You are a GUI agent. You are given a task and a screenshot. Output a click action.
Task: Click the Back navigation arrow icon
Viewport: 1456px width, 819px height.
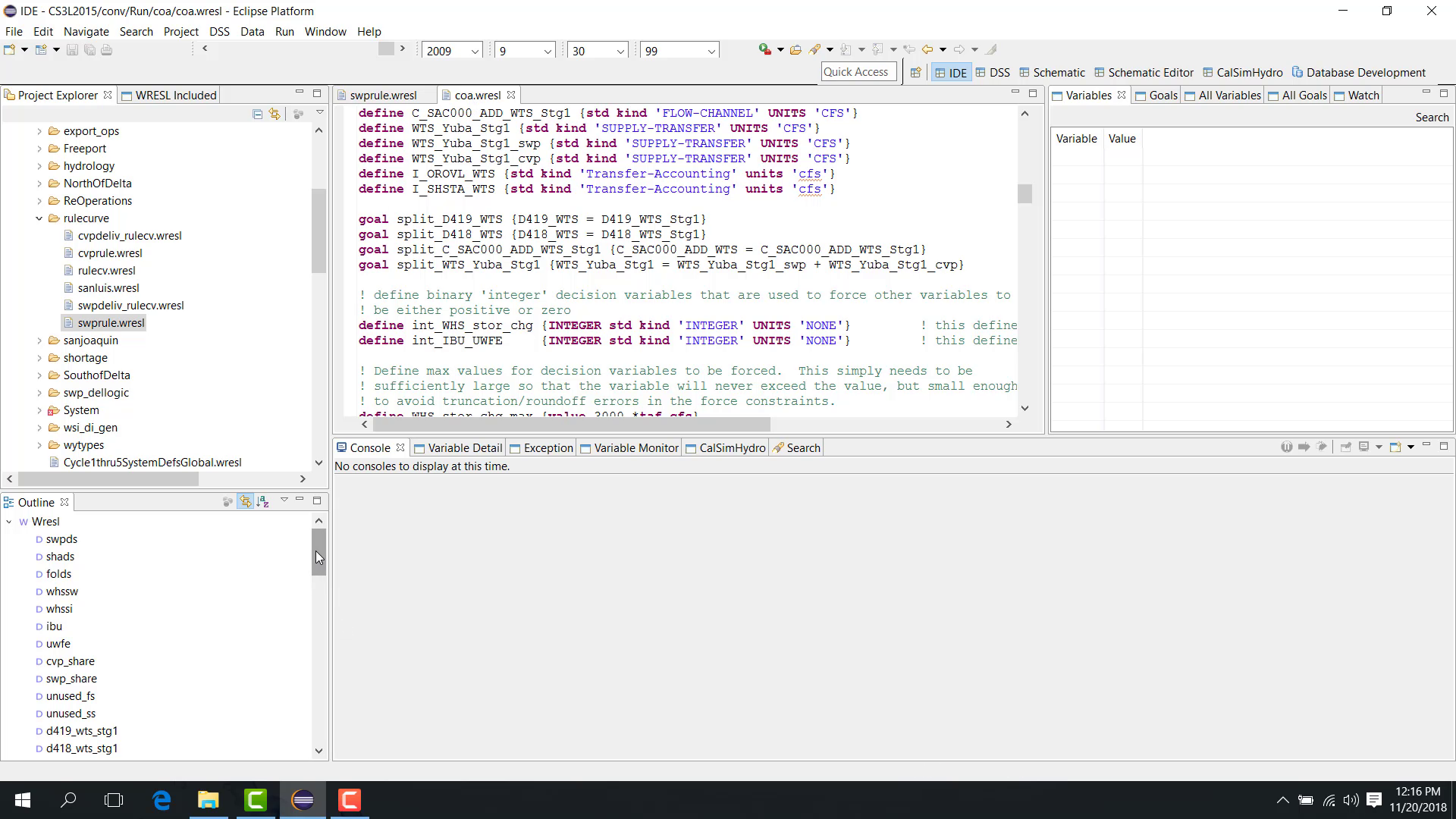tap(927, 50)
